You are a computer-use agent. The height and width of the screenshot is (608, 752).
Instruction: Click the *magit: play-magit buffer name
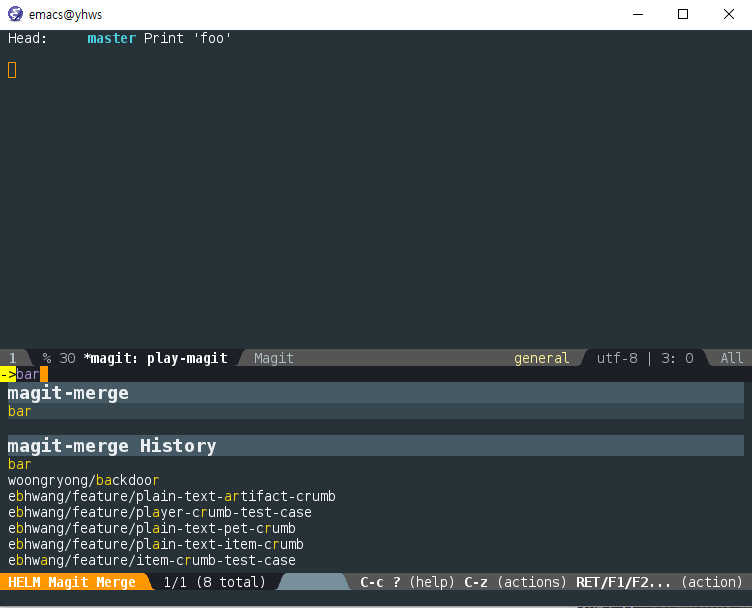coord(155,358)
